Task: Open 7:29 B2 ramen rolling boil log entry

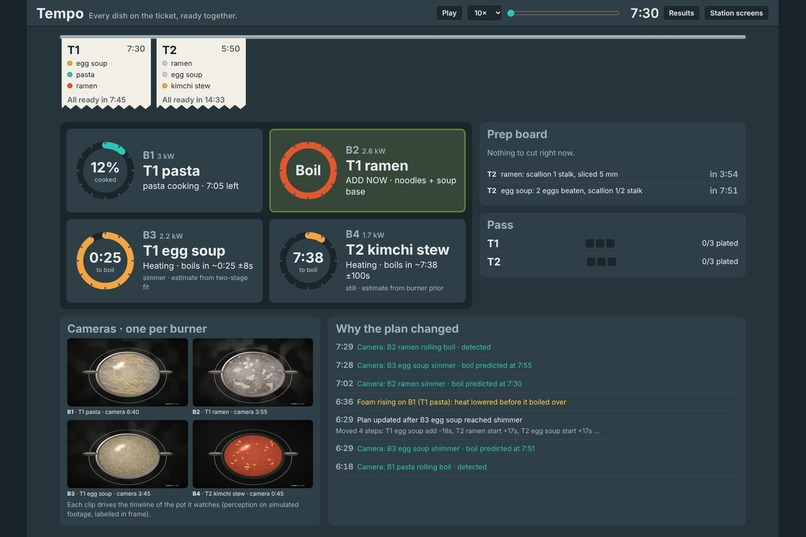Action: 536,347
